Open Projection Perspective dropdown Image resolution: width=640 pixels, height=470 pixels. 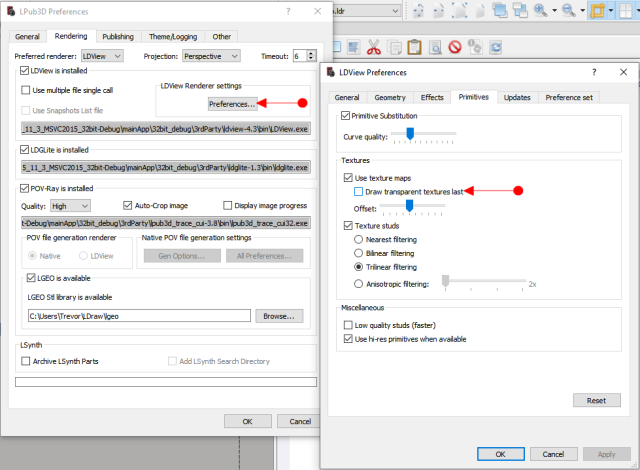pyautogui.click(x=211, y=56)
